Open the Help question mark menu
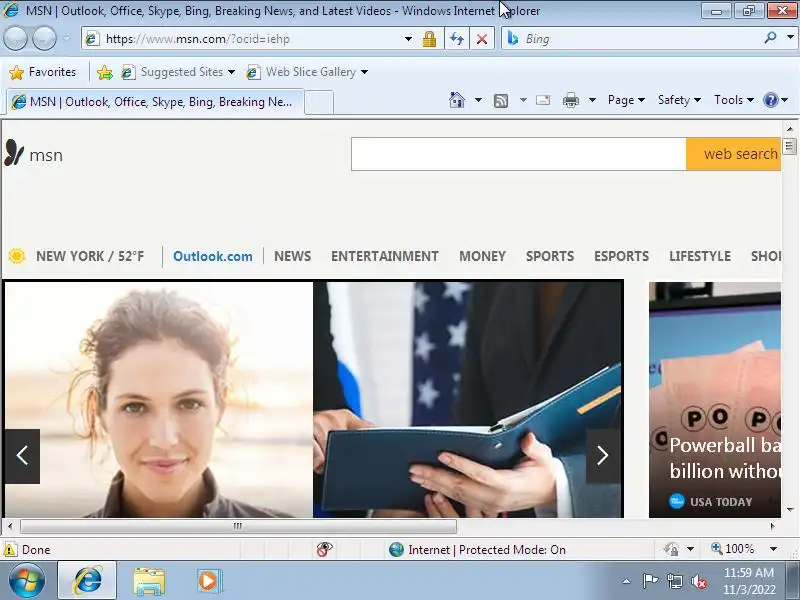800x600 pixels. point(776,100)
